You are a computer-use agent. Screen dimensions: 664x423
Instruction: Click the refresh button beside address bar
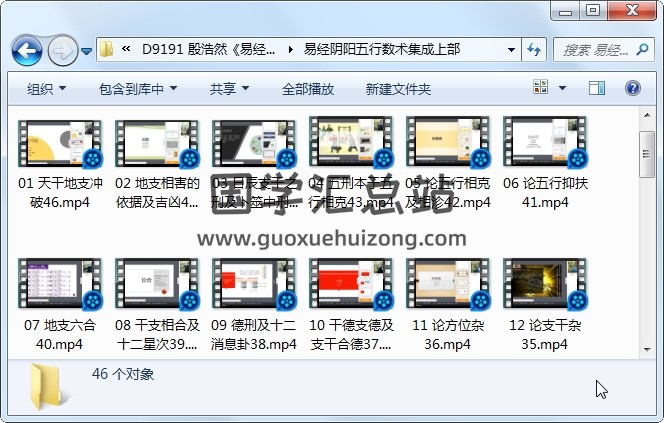click(533, 49)
